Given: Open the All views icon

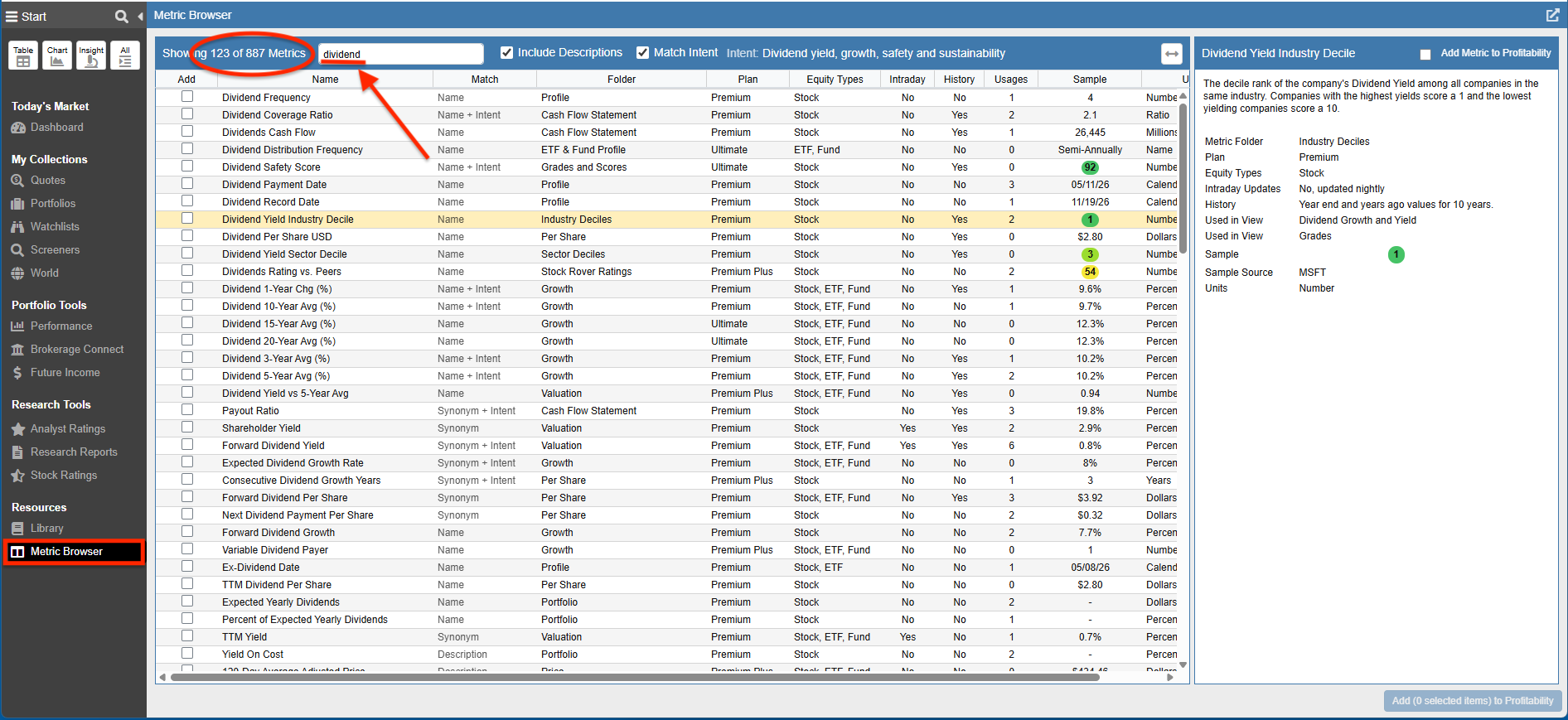Looking at the screenshot, I should [x=125, y=56].
